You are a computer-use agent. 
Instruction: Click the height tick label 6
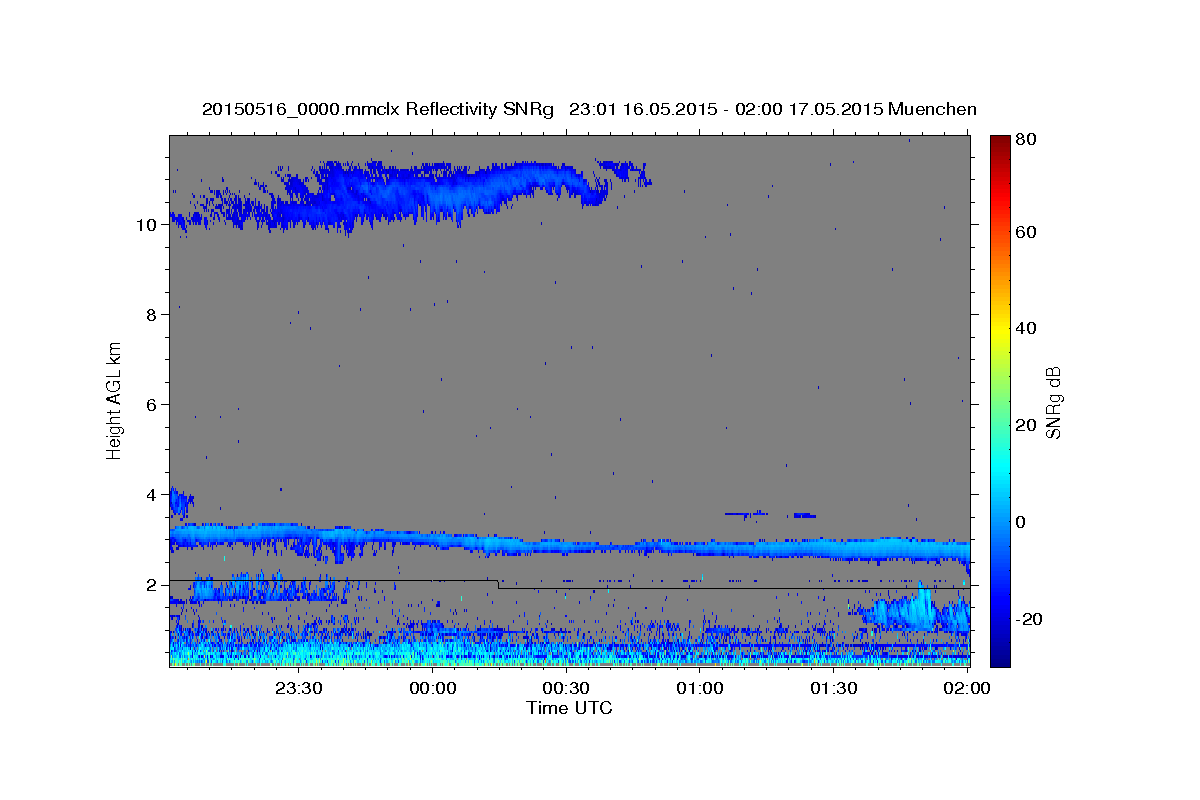[153, 405]
